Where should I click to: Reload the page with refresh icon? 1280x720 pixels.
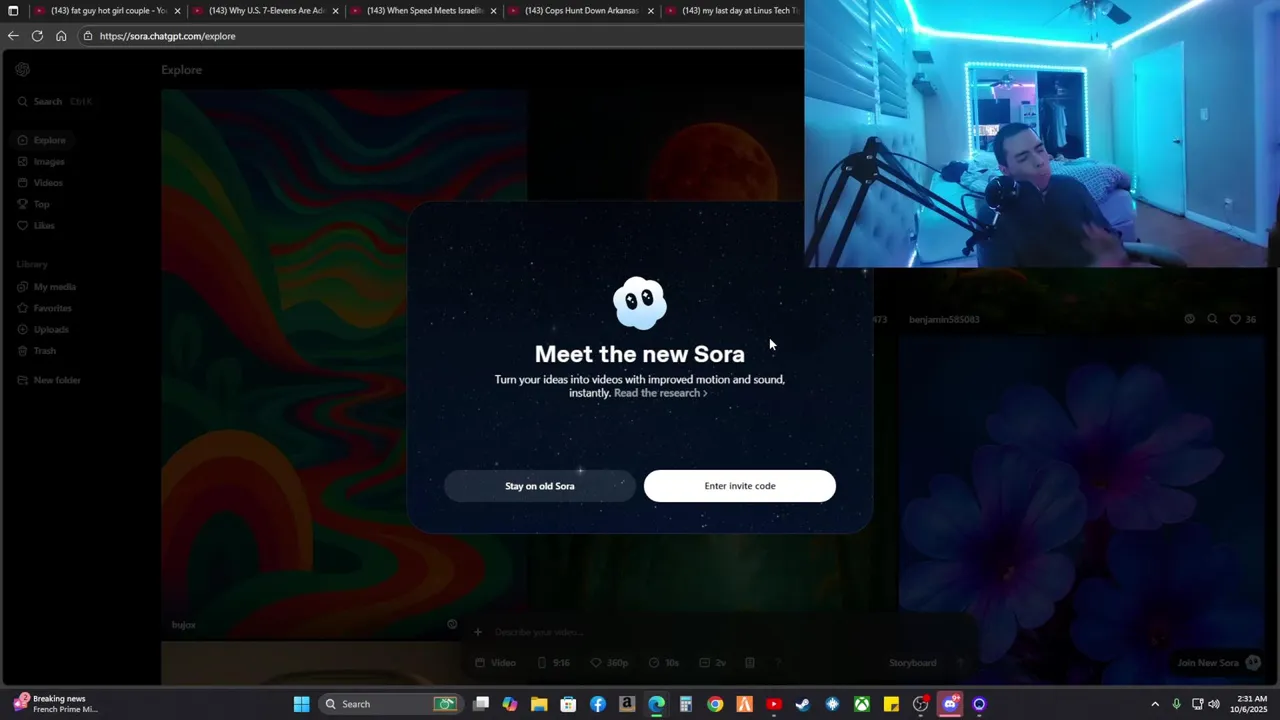coord(37,36)
